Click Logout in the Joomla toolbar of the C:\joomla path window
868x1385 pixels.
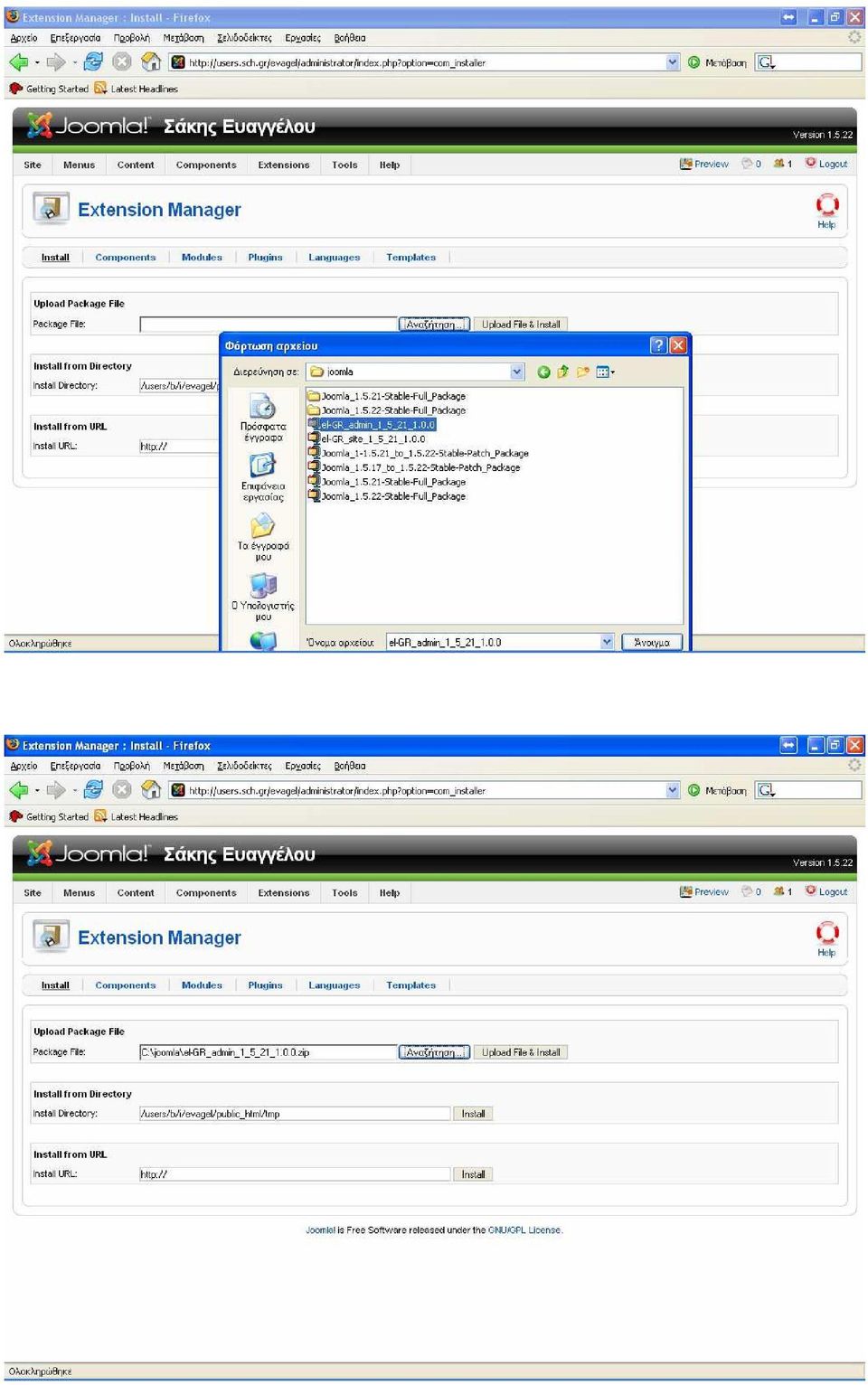826,891
